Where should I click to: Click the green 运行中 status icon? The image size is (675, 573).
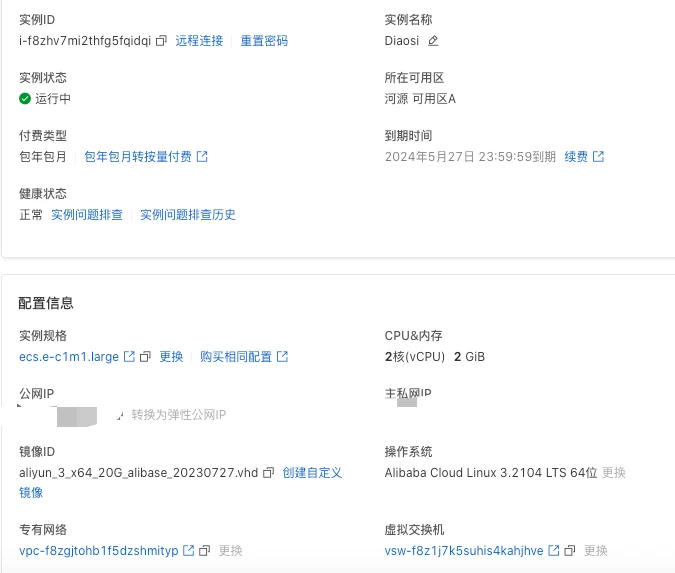(x=25, y=99)
